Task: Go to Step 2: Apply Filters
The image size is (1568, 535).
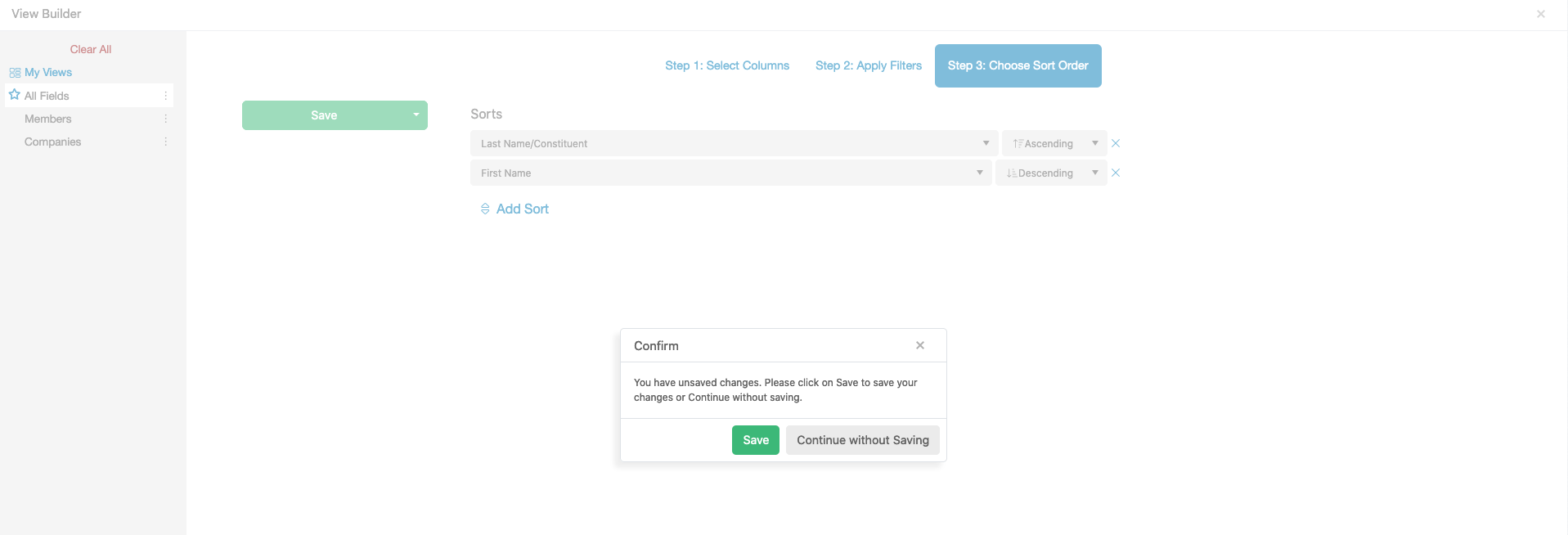Action: [869, 65]
